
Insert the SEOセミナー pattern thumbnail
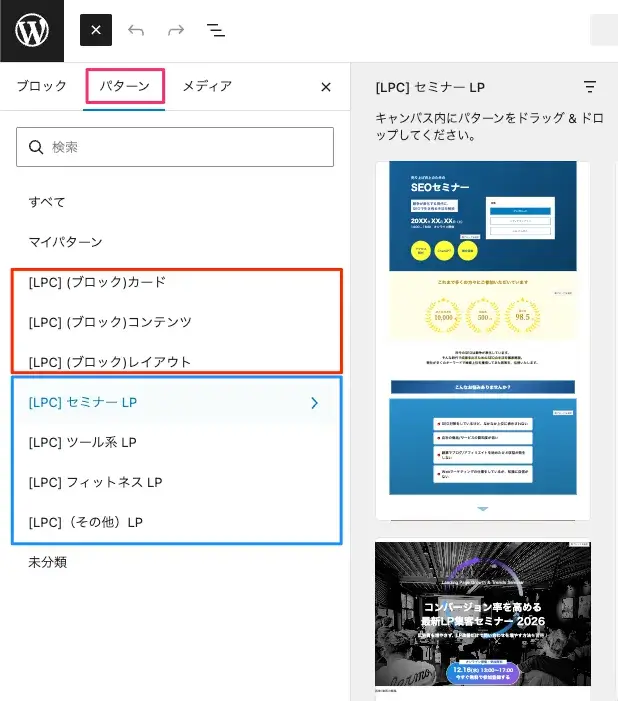pyautogui.click(x=482, y=340)
